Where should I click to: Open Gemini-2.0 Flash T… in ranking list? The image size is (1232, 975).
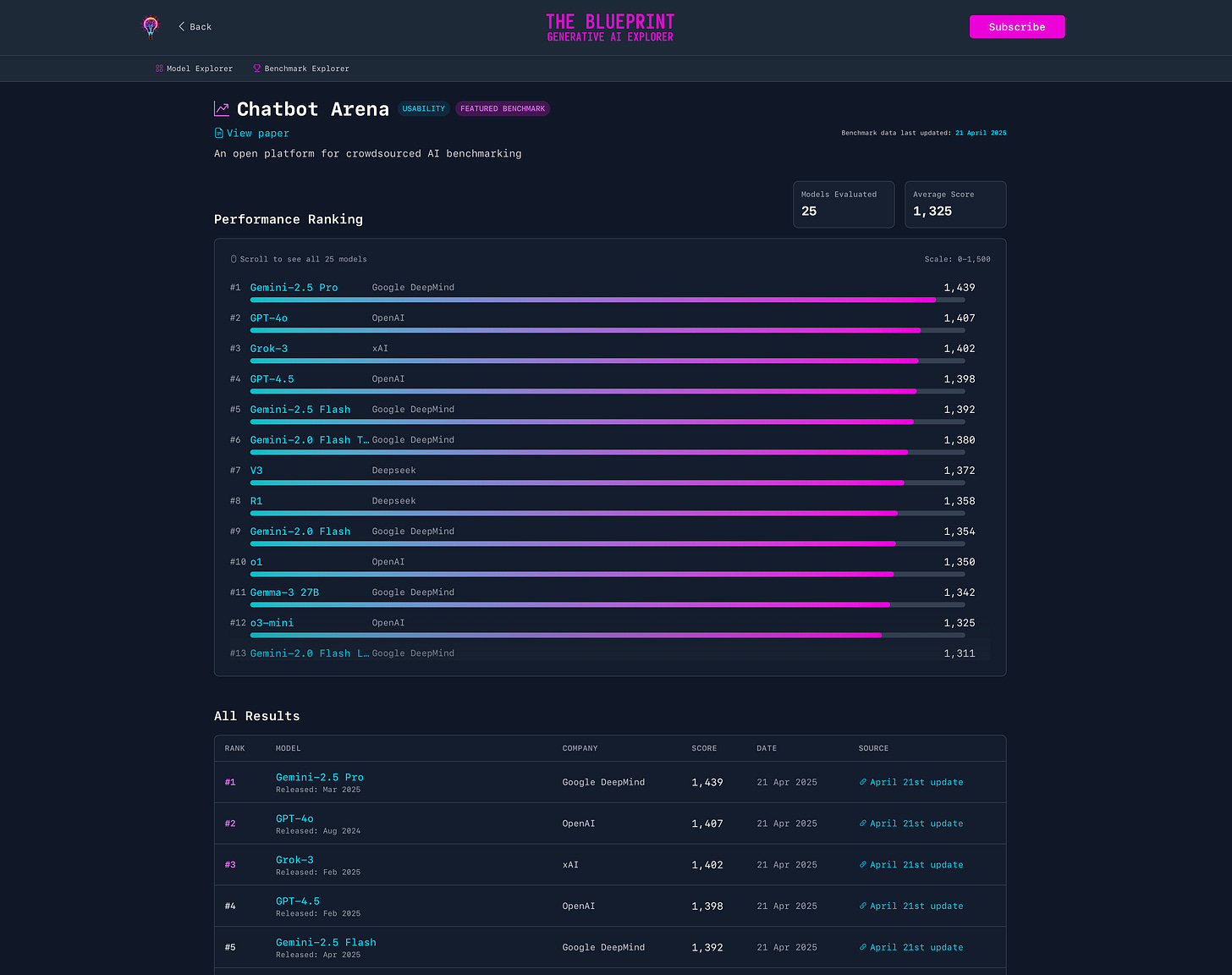click(x=310, y=440)
